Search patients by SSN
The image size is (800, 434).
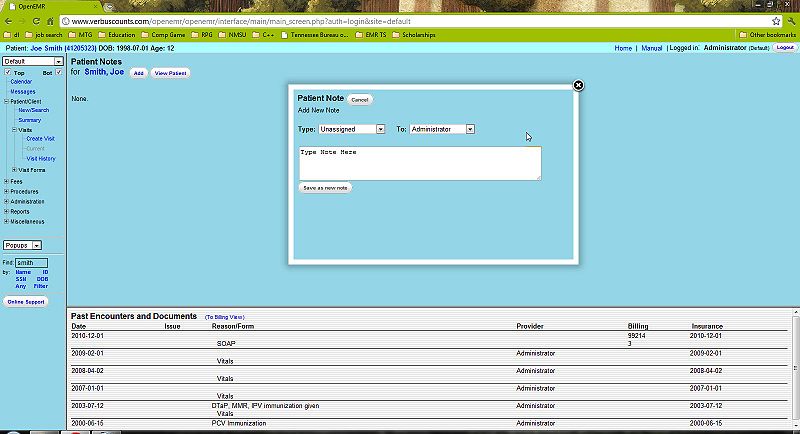pos(21,279)
